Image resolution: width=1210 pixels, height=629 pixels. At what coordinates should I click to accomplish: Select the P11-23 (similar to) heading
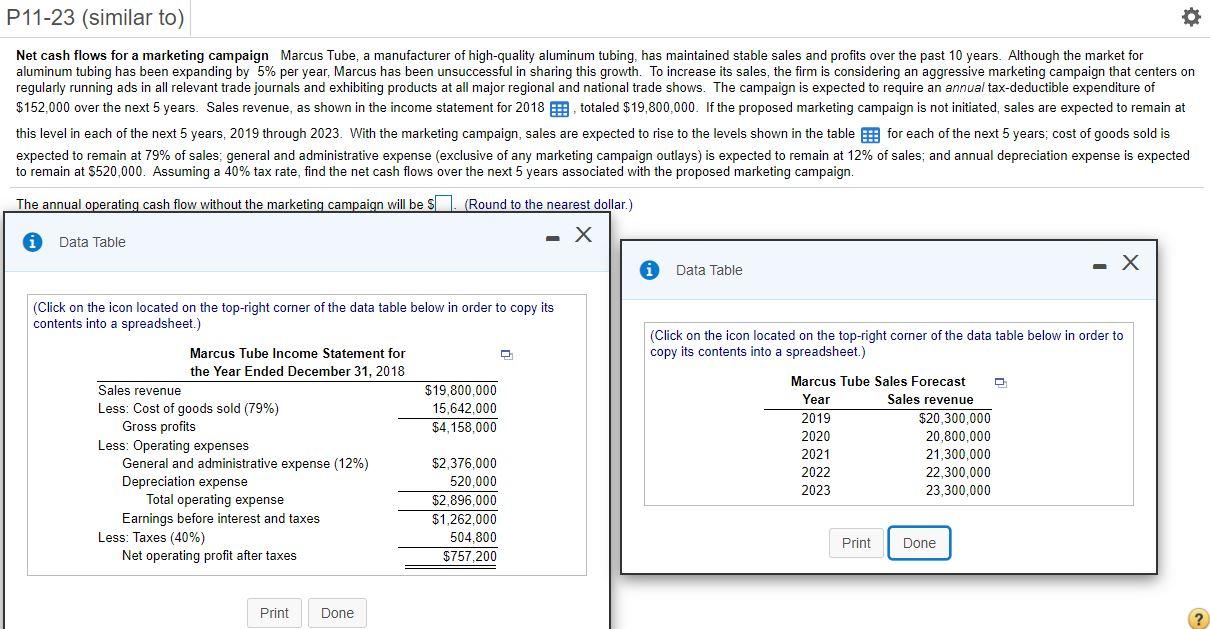pyautogui.click(x=95, y=17)
